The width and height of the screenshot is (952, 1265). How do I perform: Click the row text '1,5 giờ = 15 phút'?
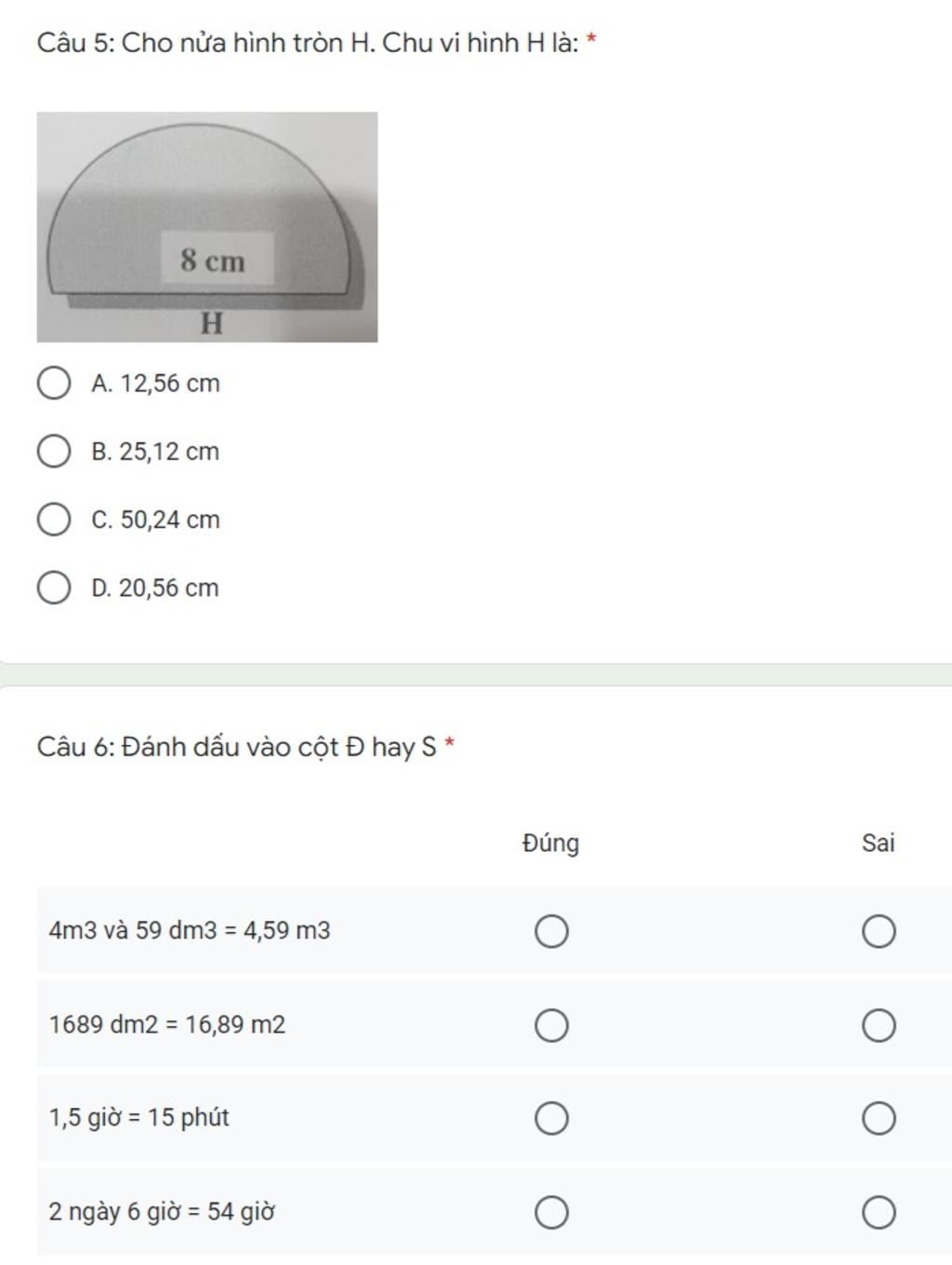click(x=139, y=1118)
